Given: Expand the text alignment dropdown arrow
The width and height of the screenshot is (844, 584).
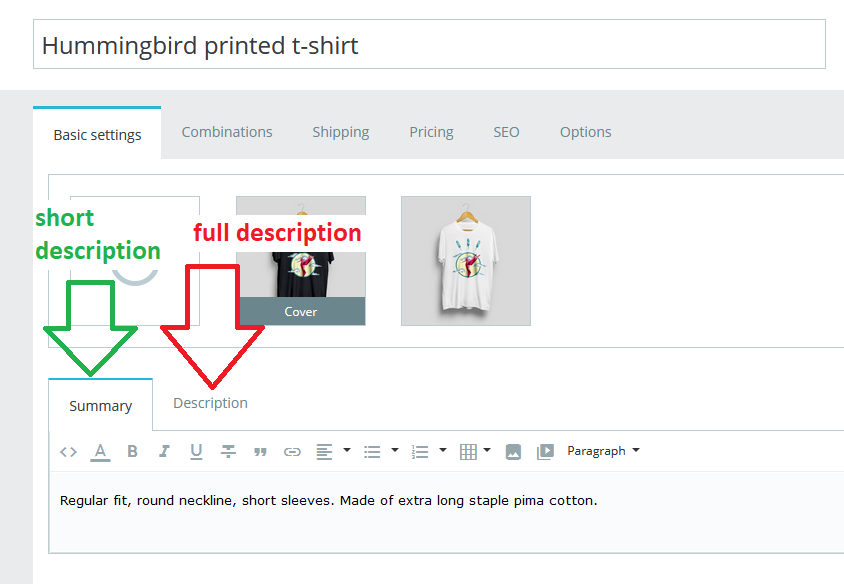Looking at the screenshot, I should point(347,450).
